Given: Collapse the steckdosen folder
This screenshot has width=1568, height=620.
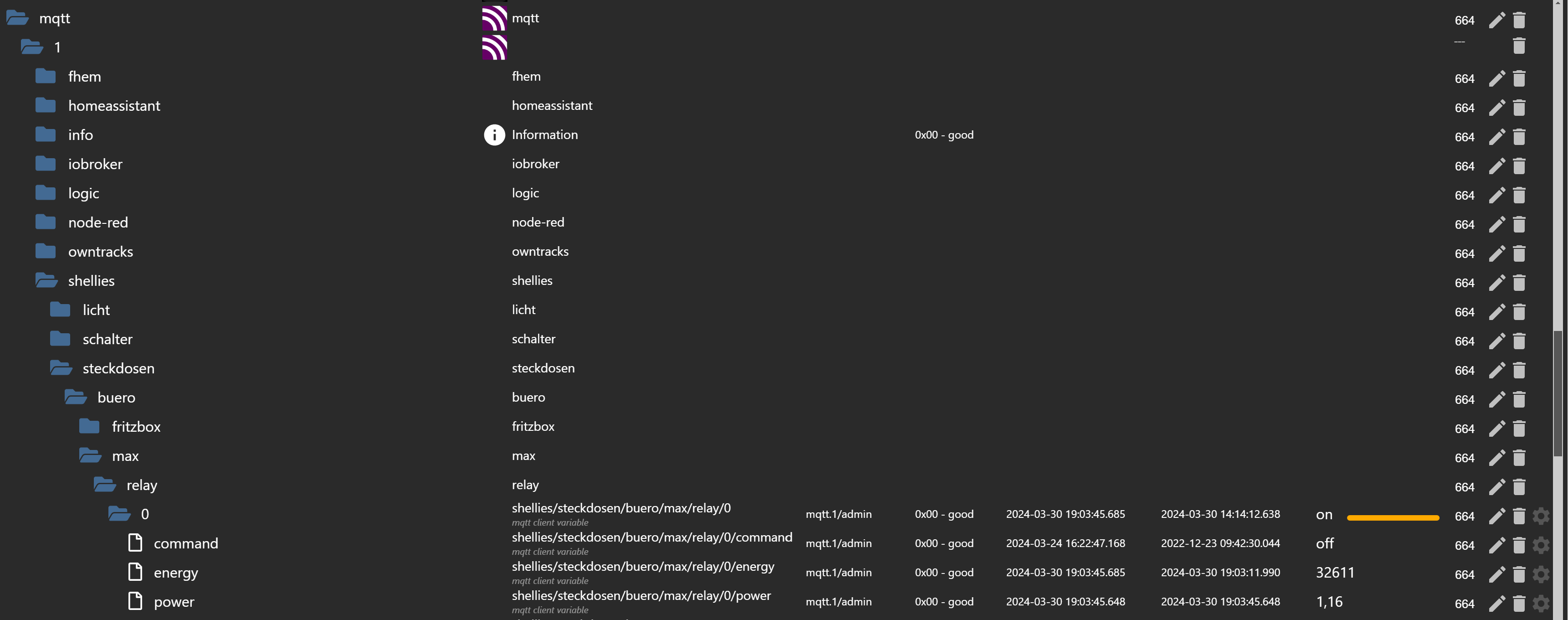Looking at the screenshot, I should pos(61,368).
